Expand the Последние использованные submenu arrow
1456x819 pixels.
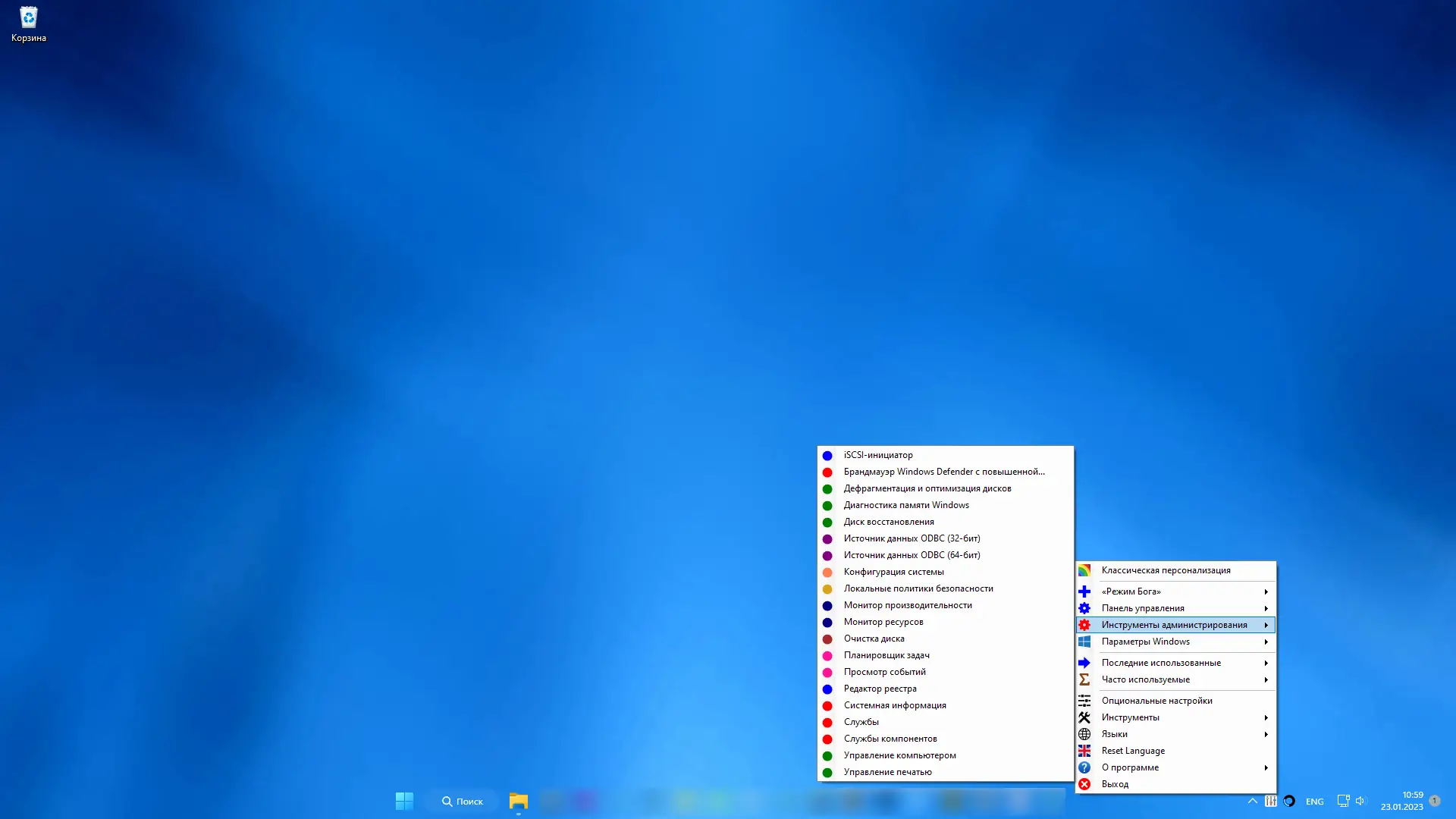pyautogui.click(x=1266, y=663)
